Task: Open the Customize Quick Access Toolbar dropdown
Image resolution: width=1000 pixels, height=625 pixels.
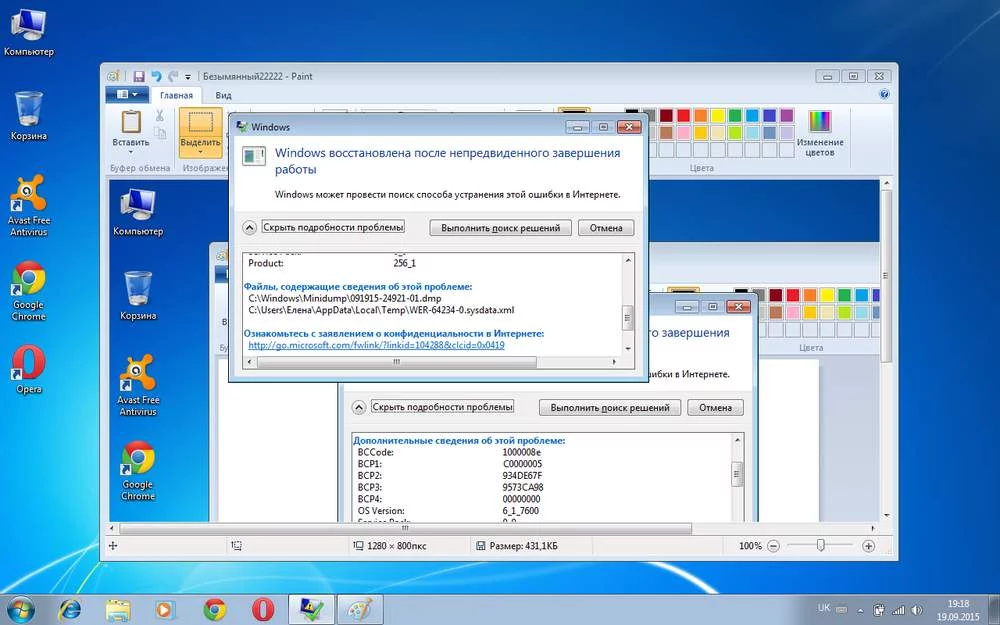Action: pos(189,76)
